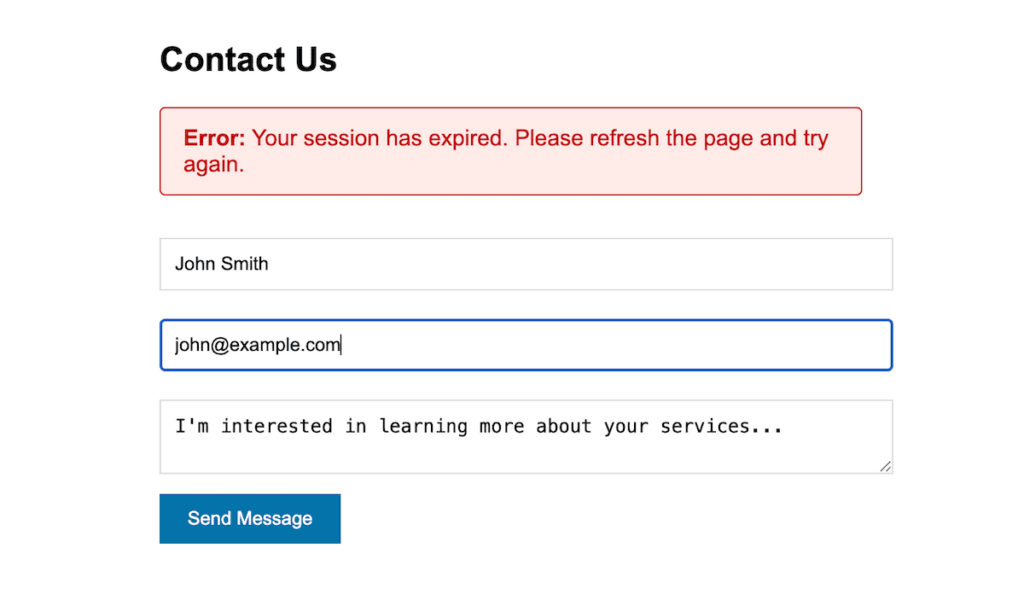1024x600 pixels.
Task: Click the word again in the error message
Action: [211, 164]
